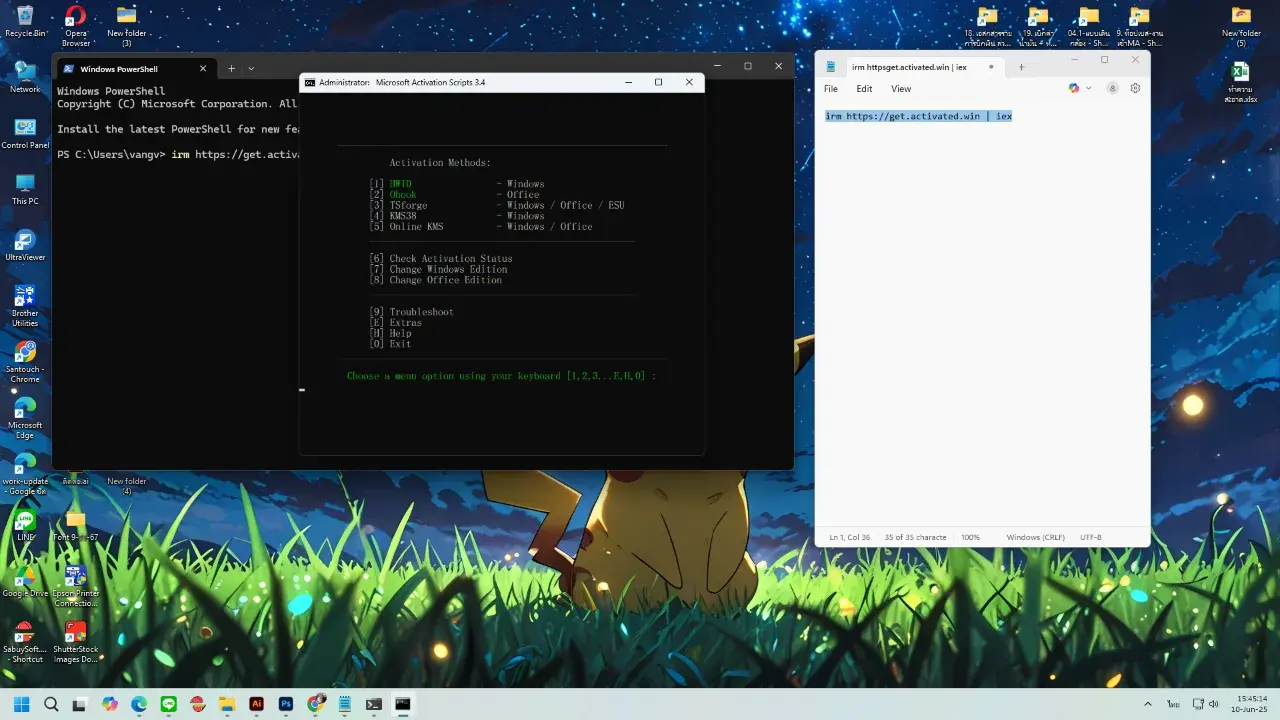Image resolution: width=1280 pixels, height=720 pixels.
Task: Open Adobe Photoshop from taskbar
Action: point(286,704)
